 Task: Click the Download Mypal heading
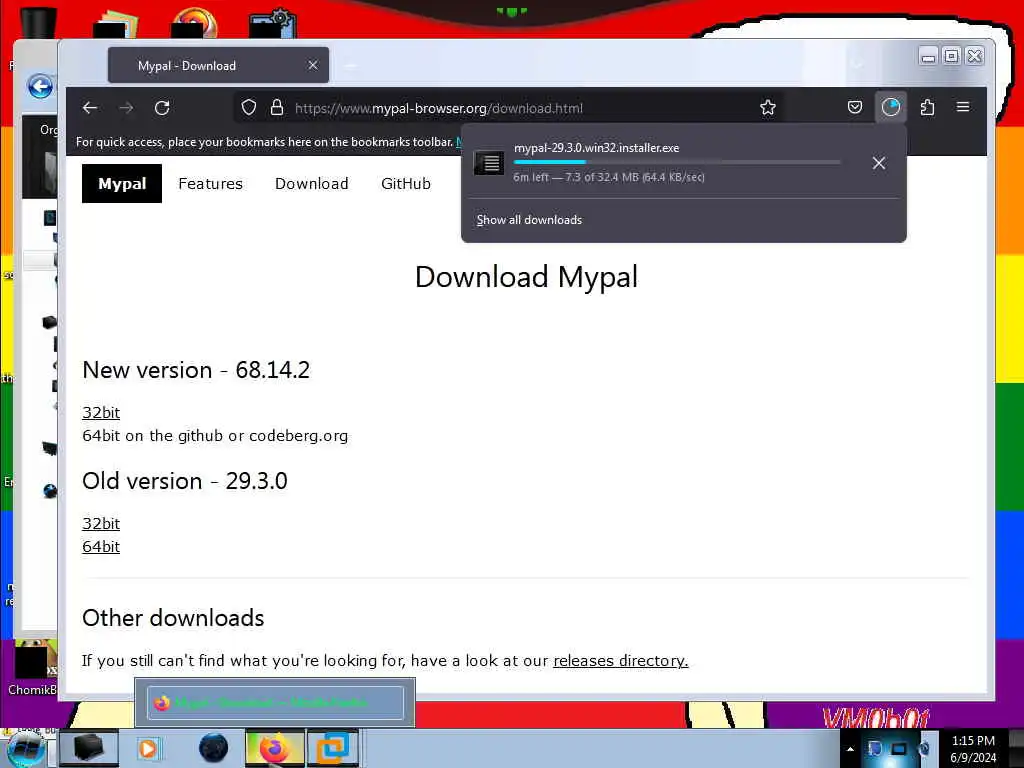point(526,277)
